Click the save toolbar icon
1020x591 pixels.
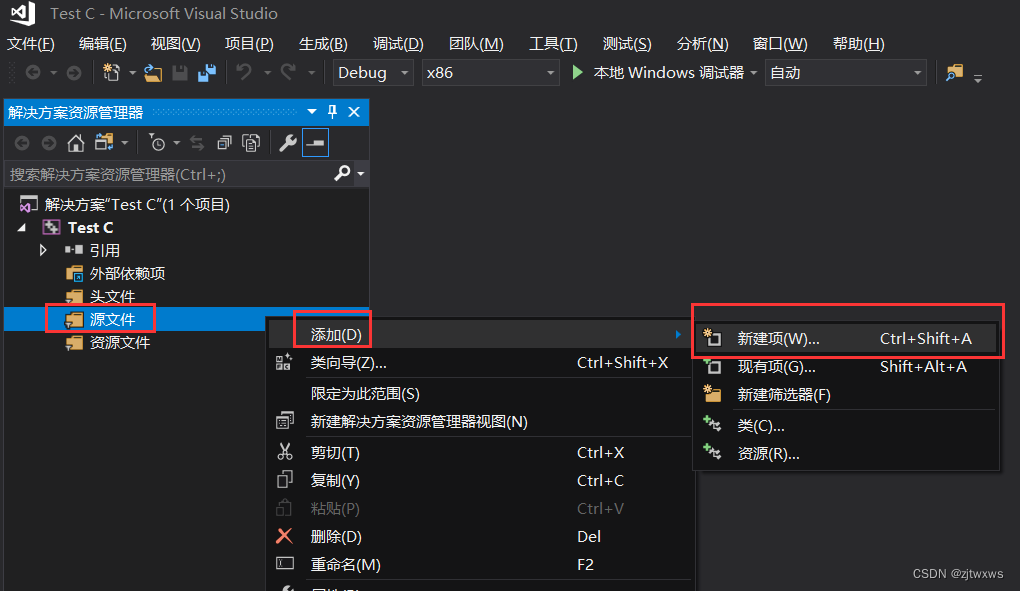[x=180, y=73]
